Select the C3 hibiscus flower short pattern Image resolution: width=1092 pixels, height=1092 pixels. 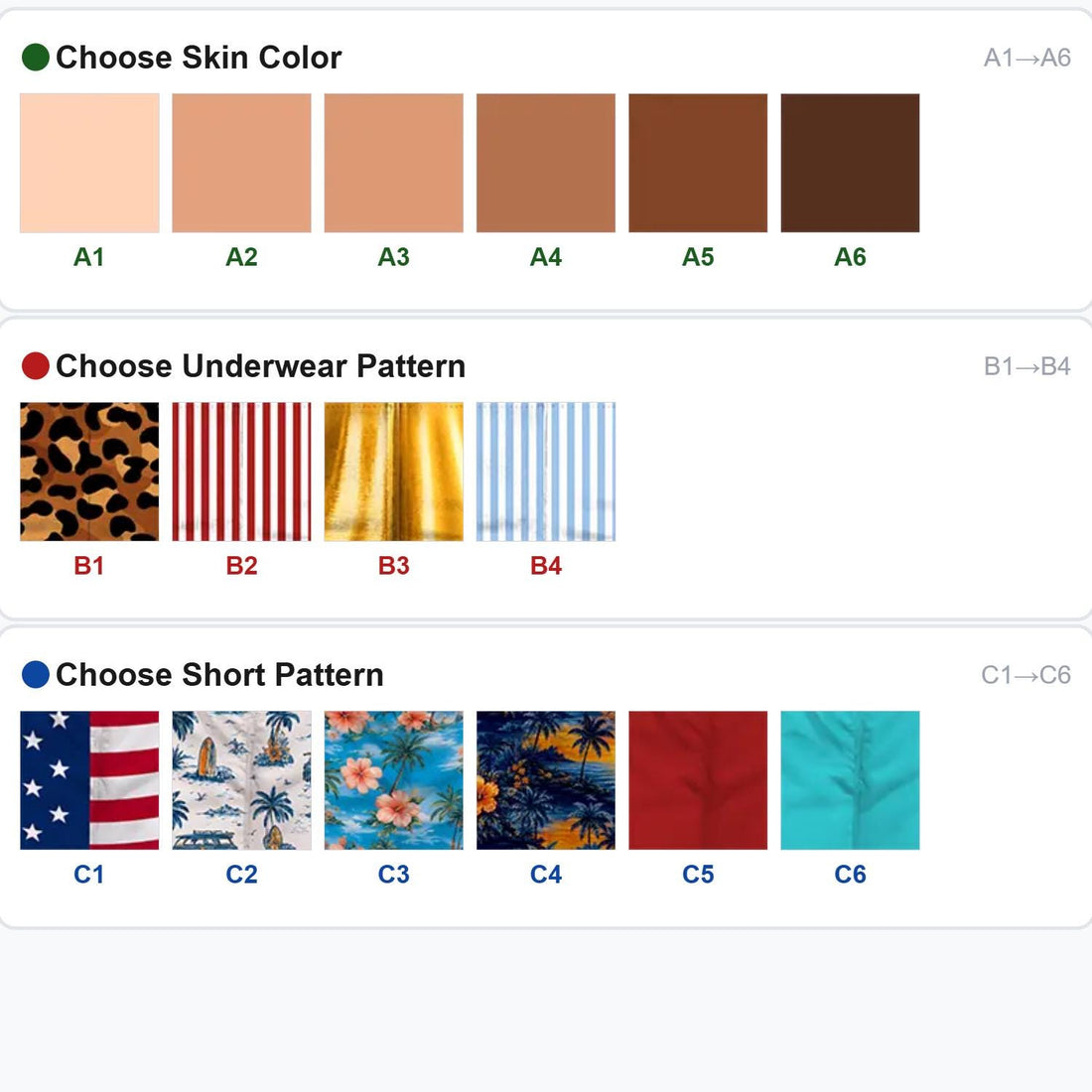click(x=393, y=780)
